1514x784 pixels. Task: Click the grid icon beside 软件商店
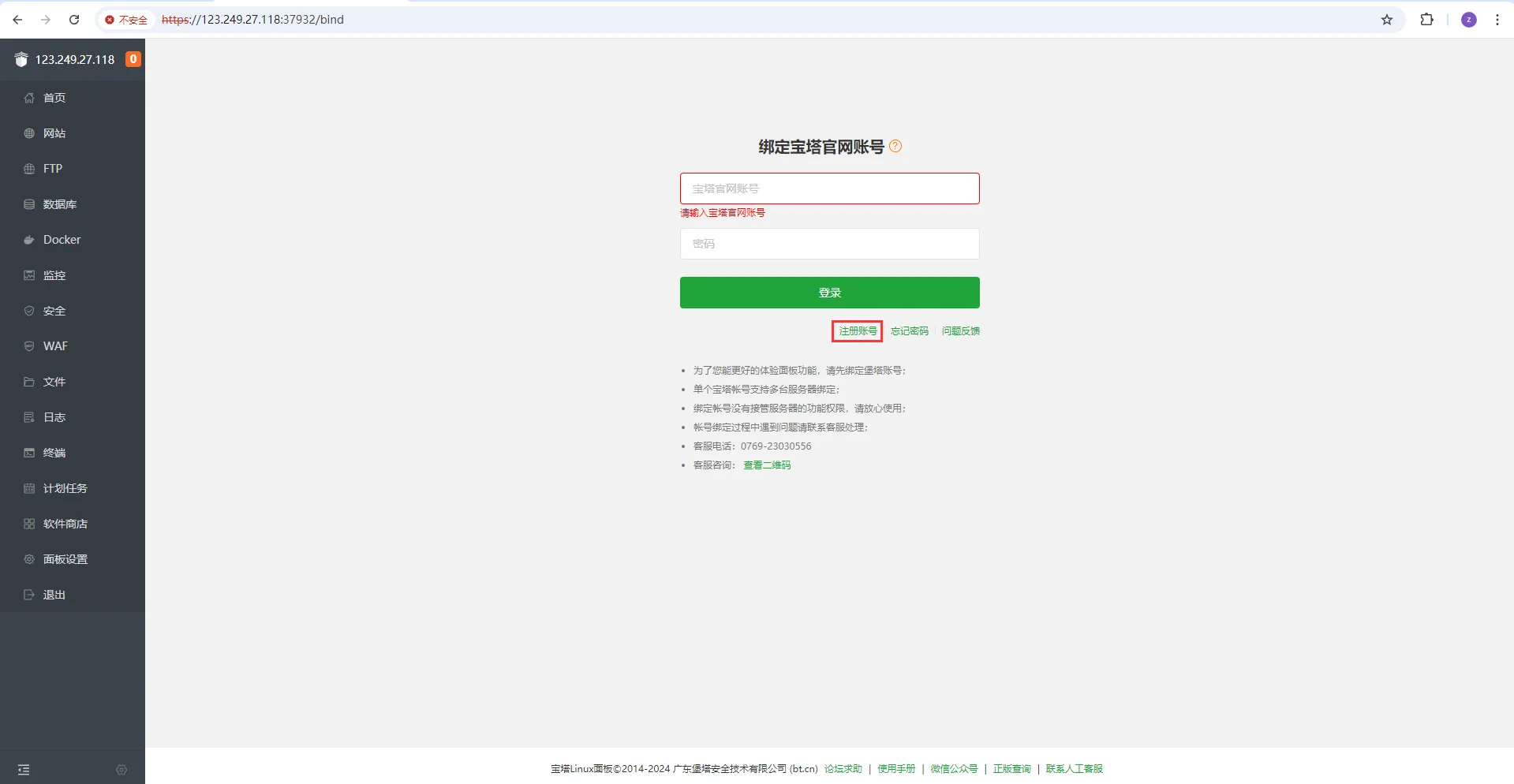pos(29,524)
